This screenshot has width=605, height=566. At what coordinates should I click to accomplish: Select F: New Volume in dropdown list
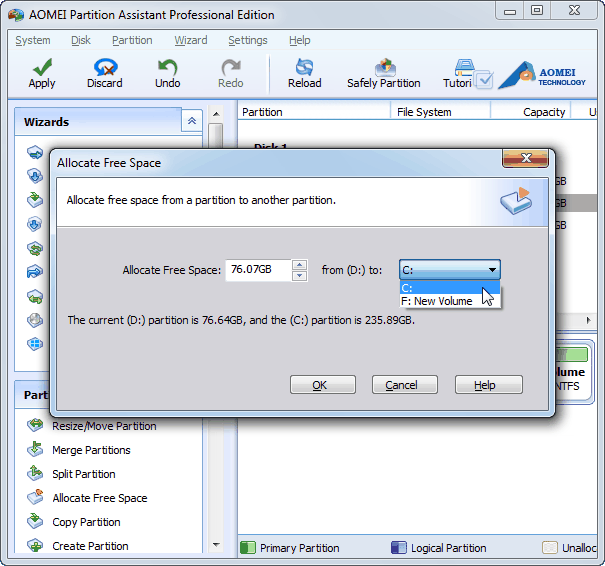(x=450, y=301)
